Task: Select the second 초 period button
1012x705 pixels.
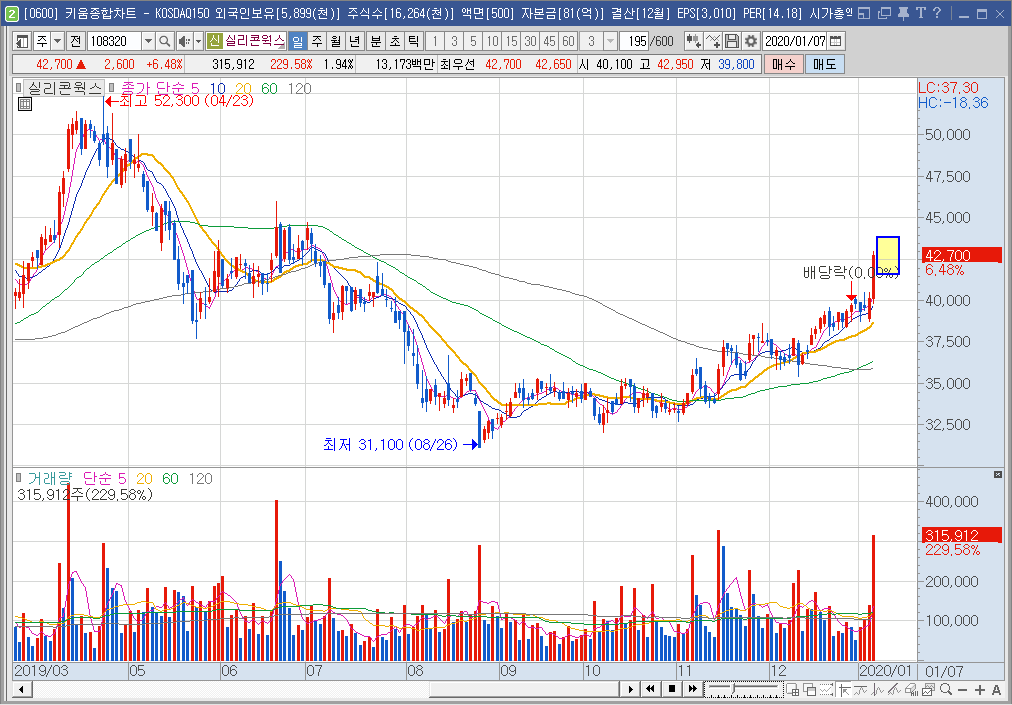Action: [394, 41]
